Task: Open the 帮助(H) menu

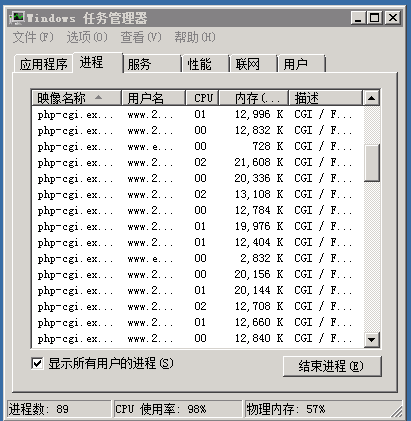Action: [x=195, y=37]
